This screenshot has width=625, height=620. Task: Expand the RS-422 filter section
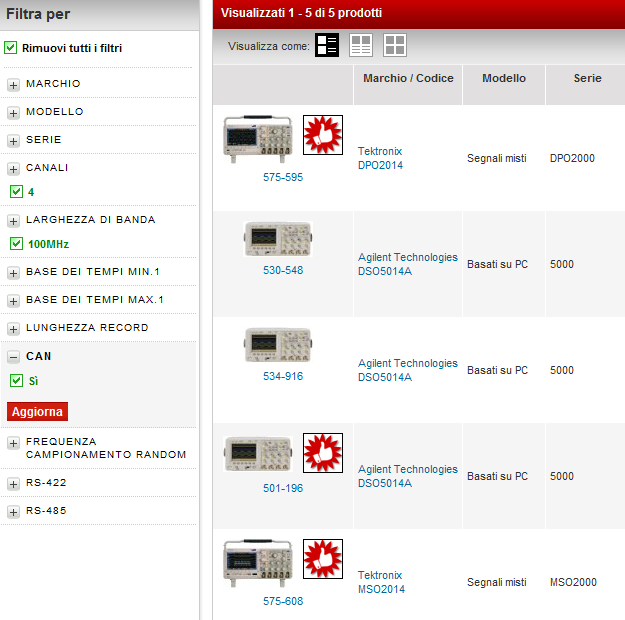click(x=14, y=484)
